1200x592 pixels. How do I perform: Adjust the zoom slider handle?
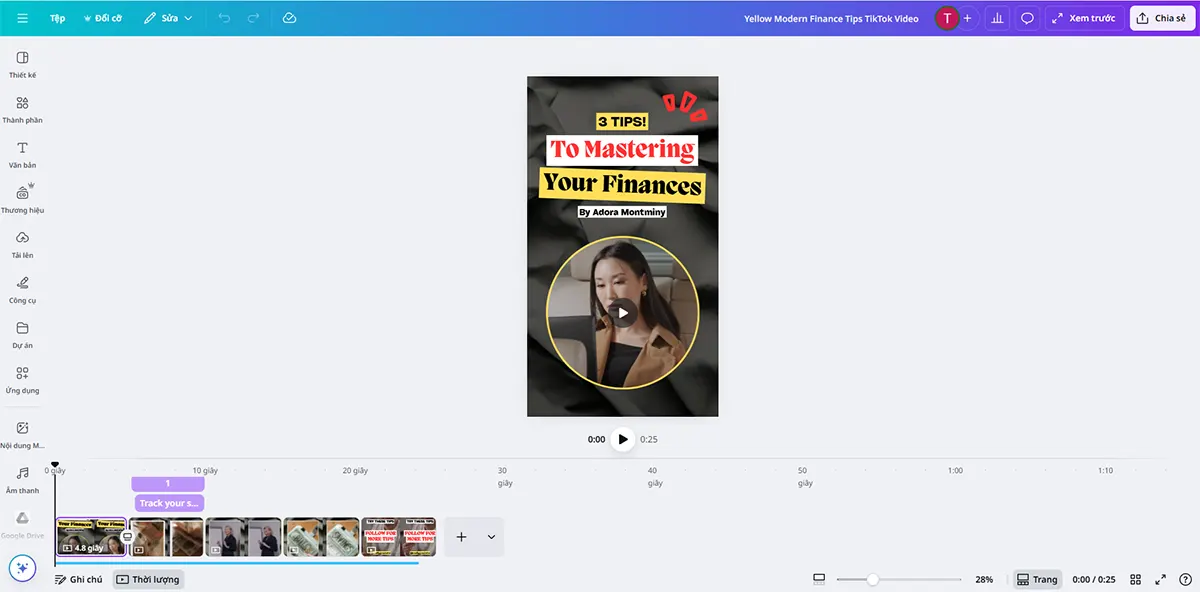873,579
